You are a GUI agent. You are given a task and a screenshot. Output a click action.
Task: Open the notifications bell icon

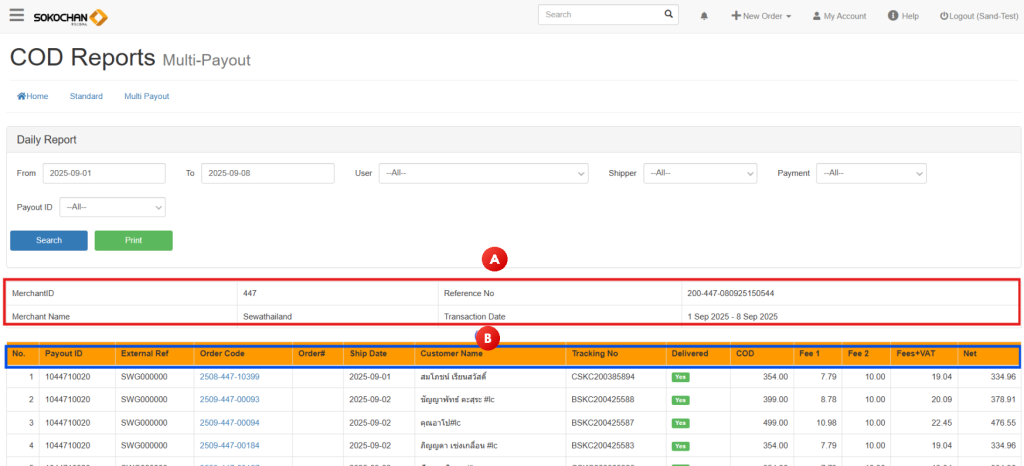tap(704, 16)
